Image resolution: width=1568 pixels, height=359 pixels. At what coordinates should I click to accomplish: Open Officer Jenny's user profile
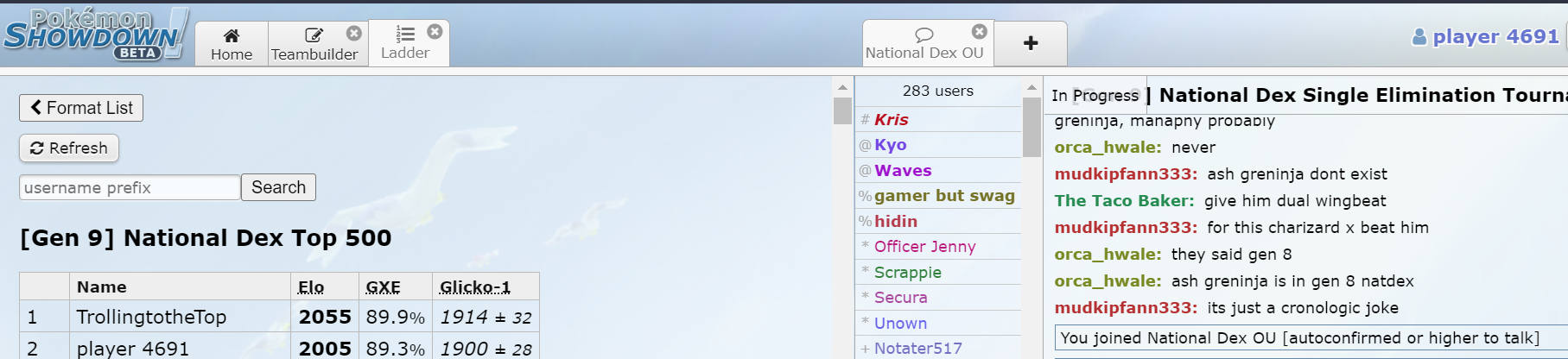coord(924,247)
